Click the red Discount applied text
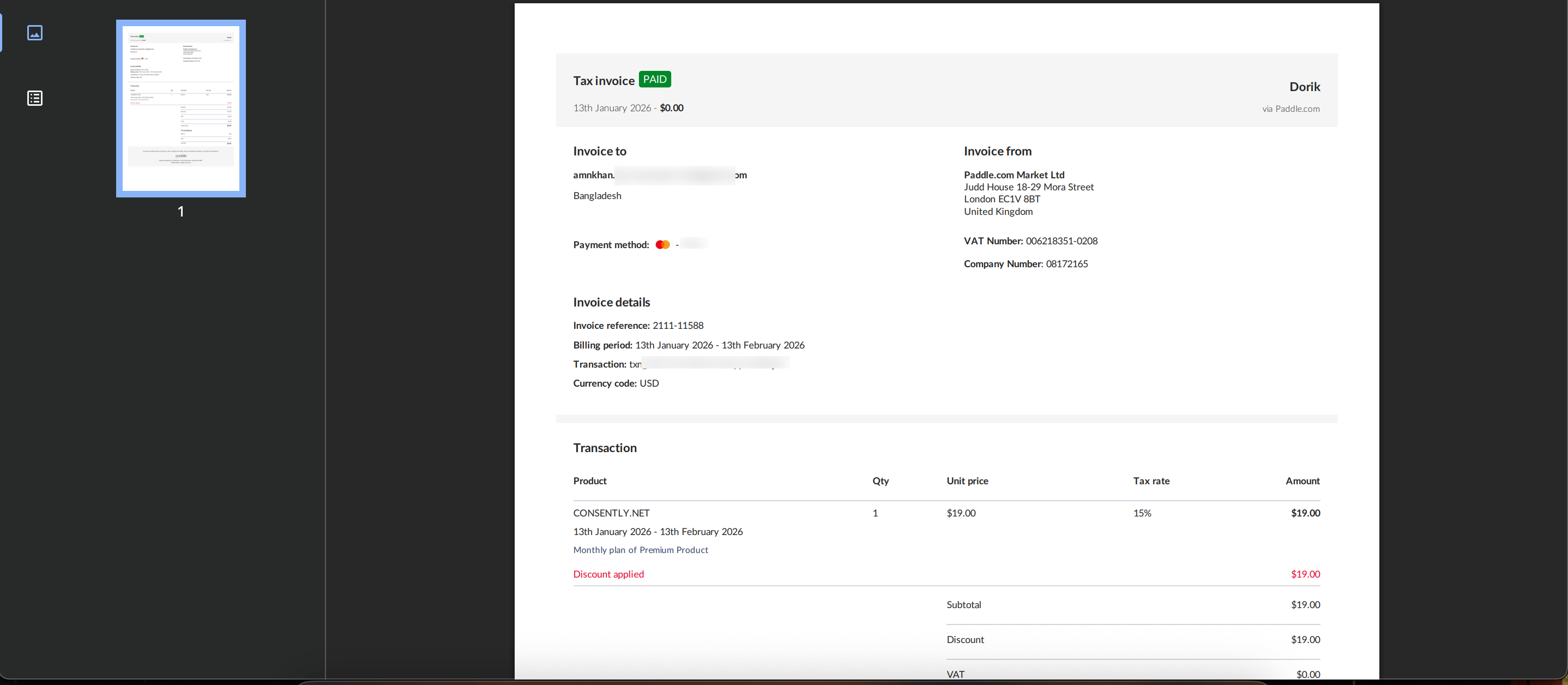Viewport: 1568px width, 685px height. (x=608, y=574)
